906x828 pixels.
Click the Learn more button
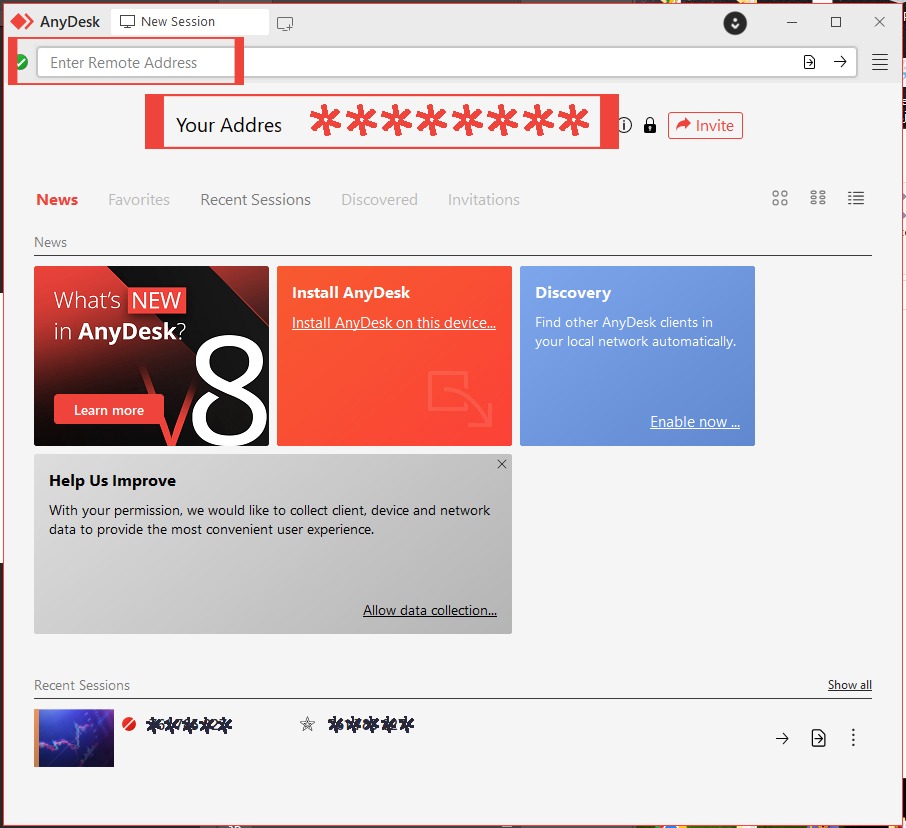[109, 410]
